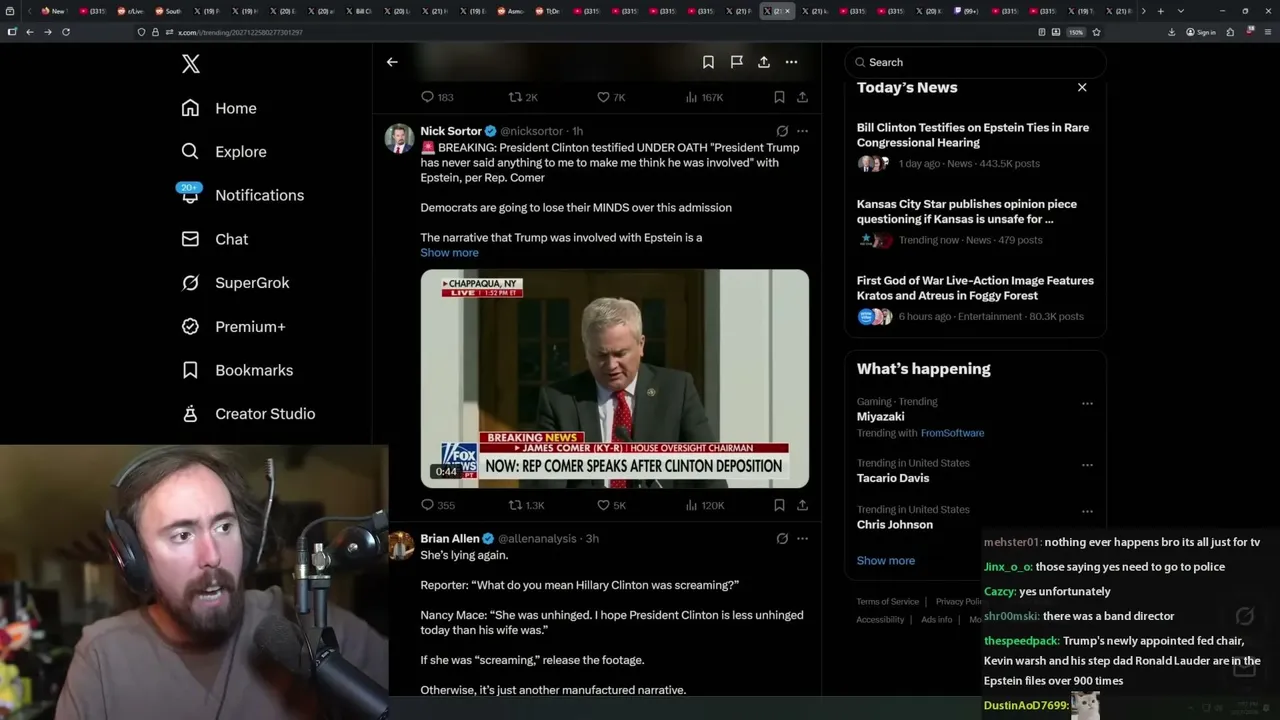Open Chat in the sidebar
1280x720 pixels.
pos(214,239)
